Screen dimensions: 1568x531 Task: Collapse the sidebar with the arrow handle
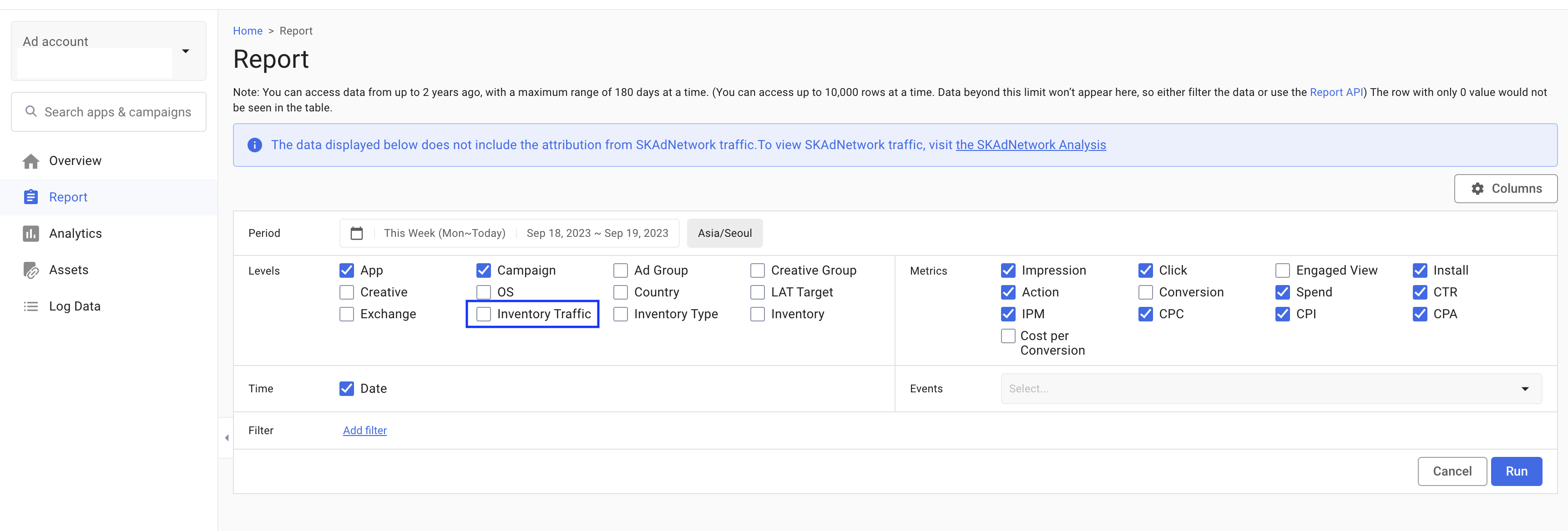tap(227, 438)
